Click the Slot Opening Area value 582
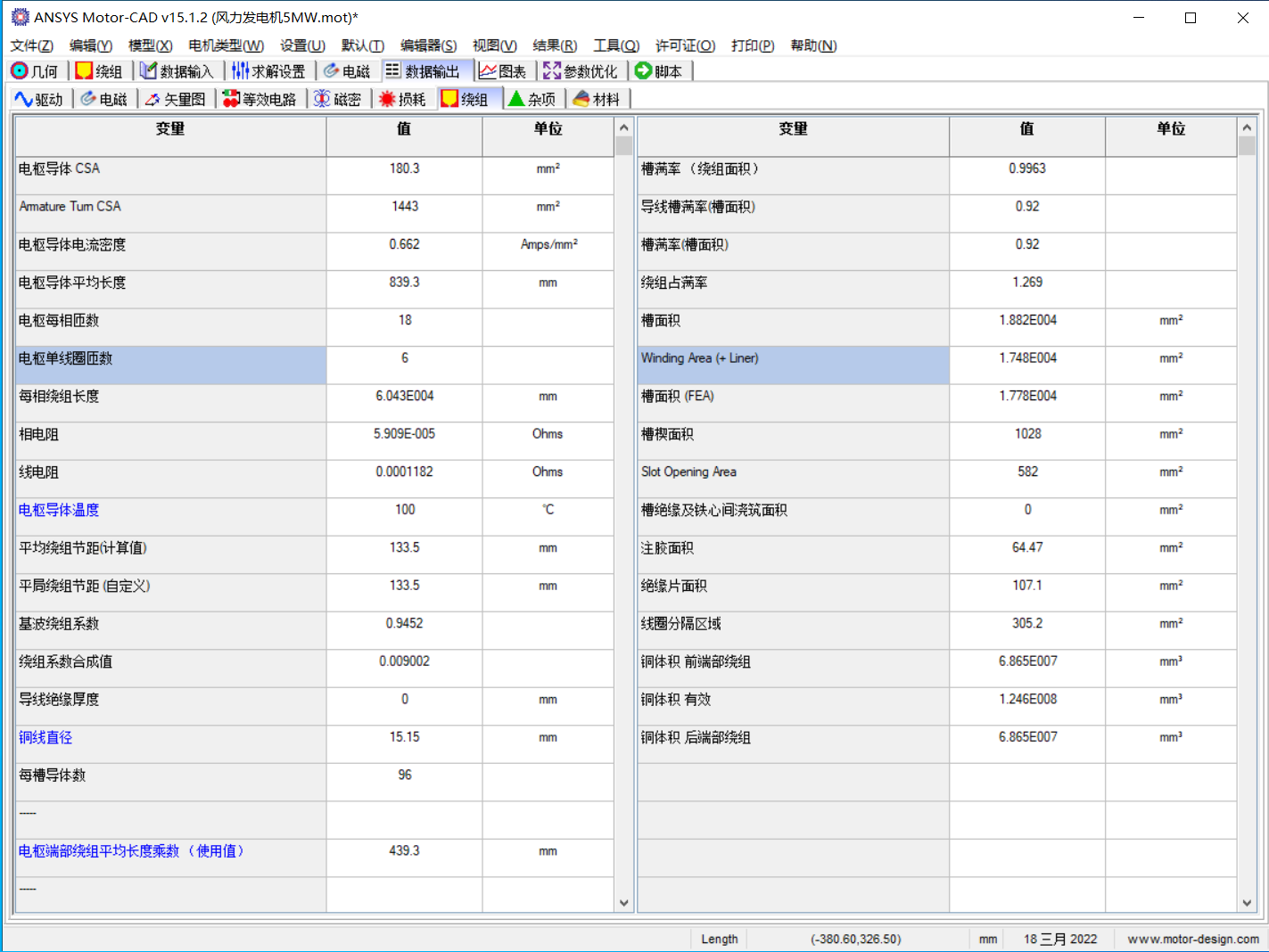 pos(1027,472)
